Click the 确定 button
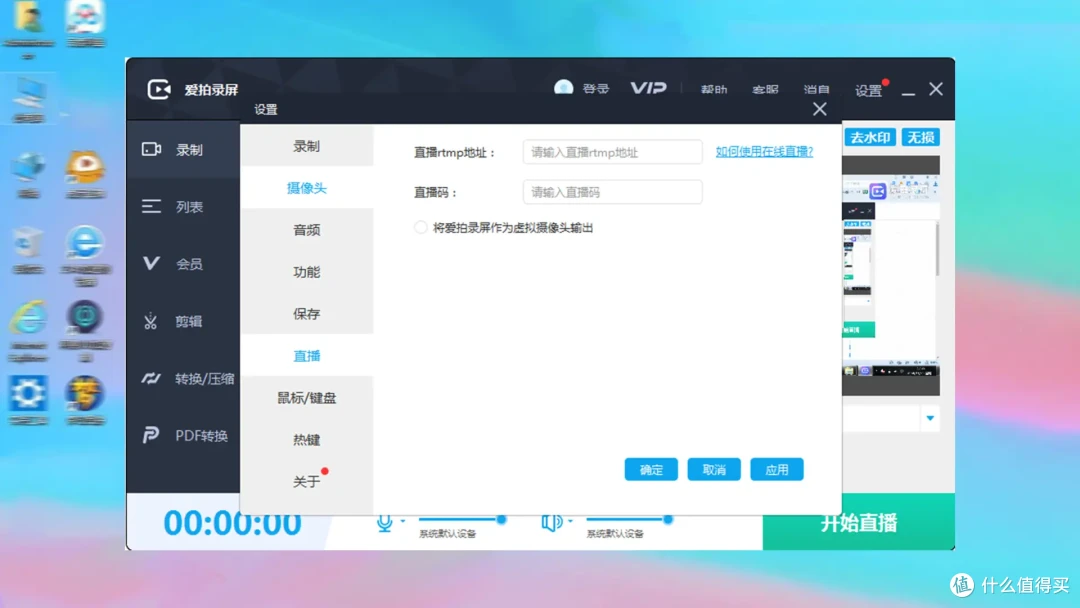This screenshot has width=1080, height=608. click(x=651, y=470)
